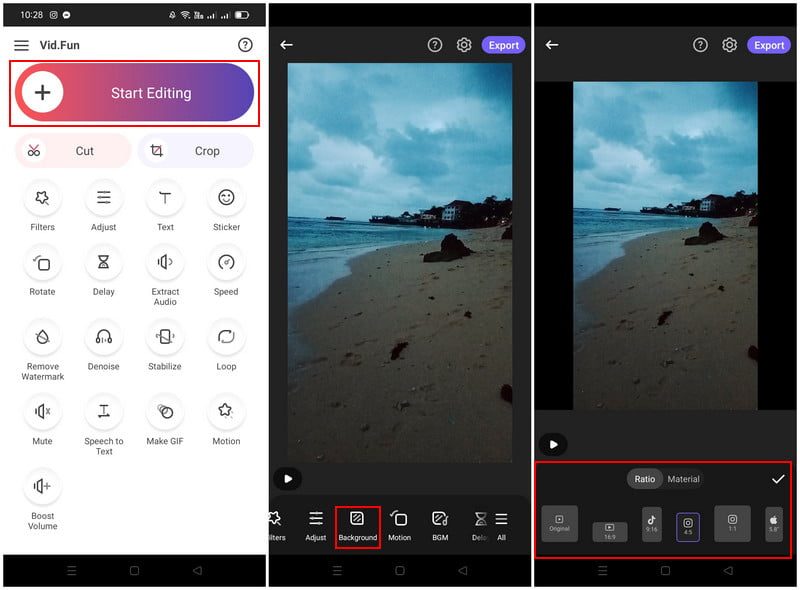Tap the Speech to Text icon
This screenshot has width=800, height=590.
click(103, 411)
